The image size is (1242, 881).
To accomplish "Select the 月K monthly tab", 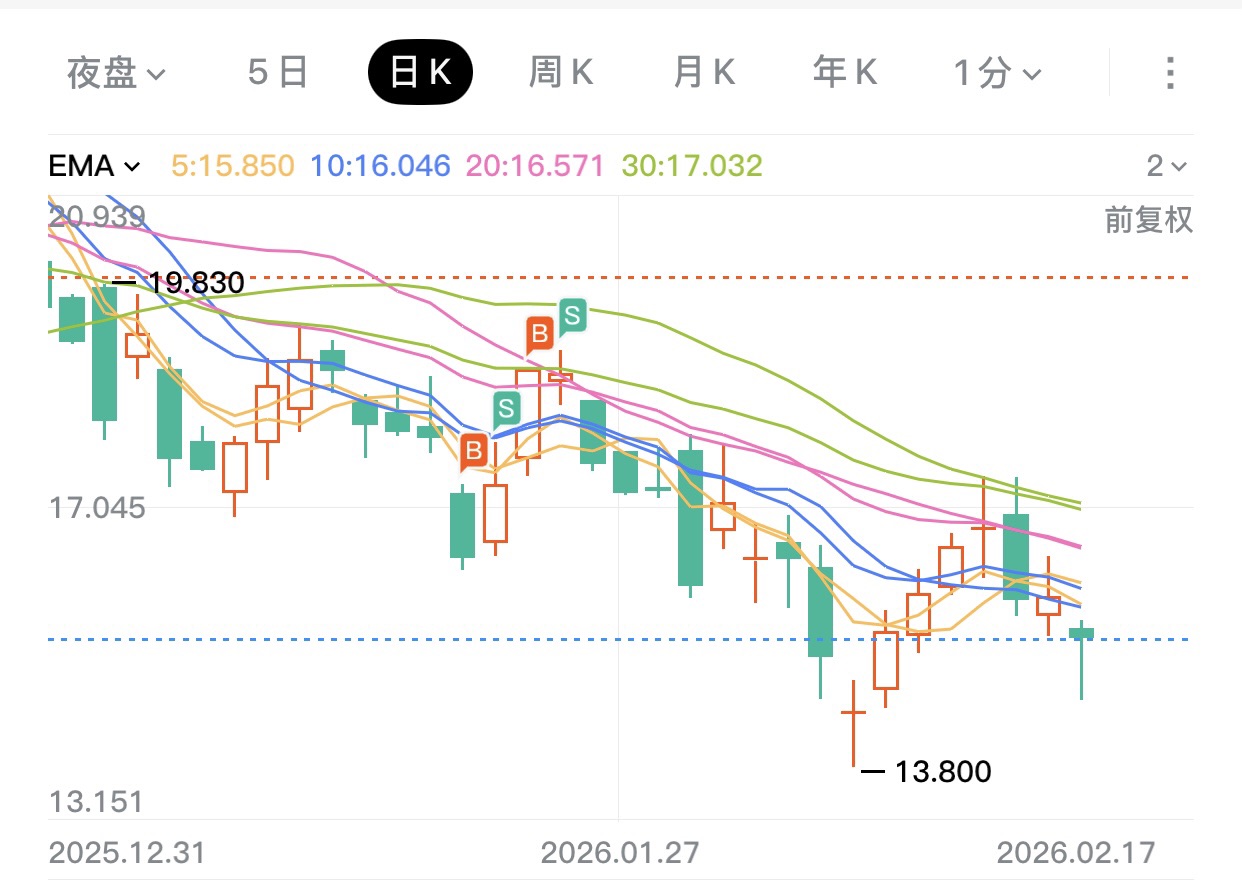I will point(704,73).
